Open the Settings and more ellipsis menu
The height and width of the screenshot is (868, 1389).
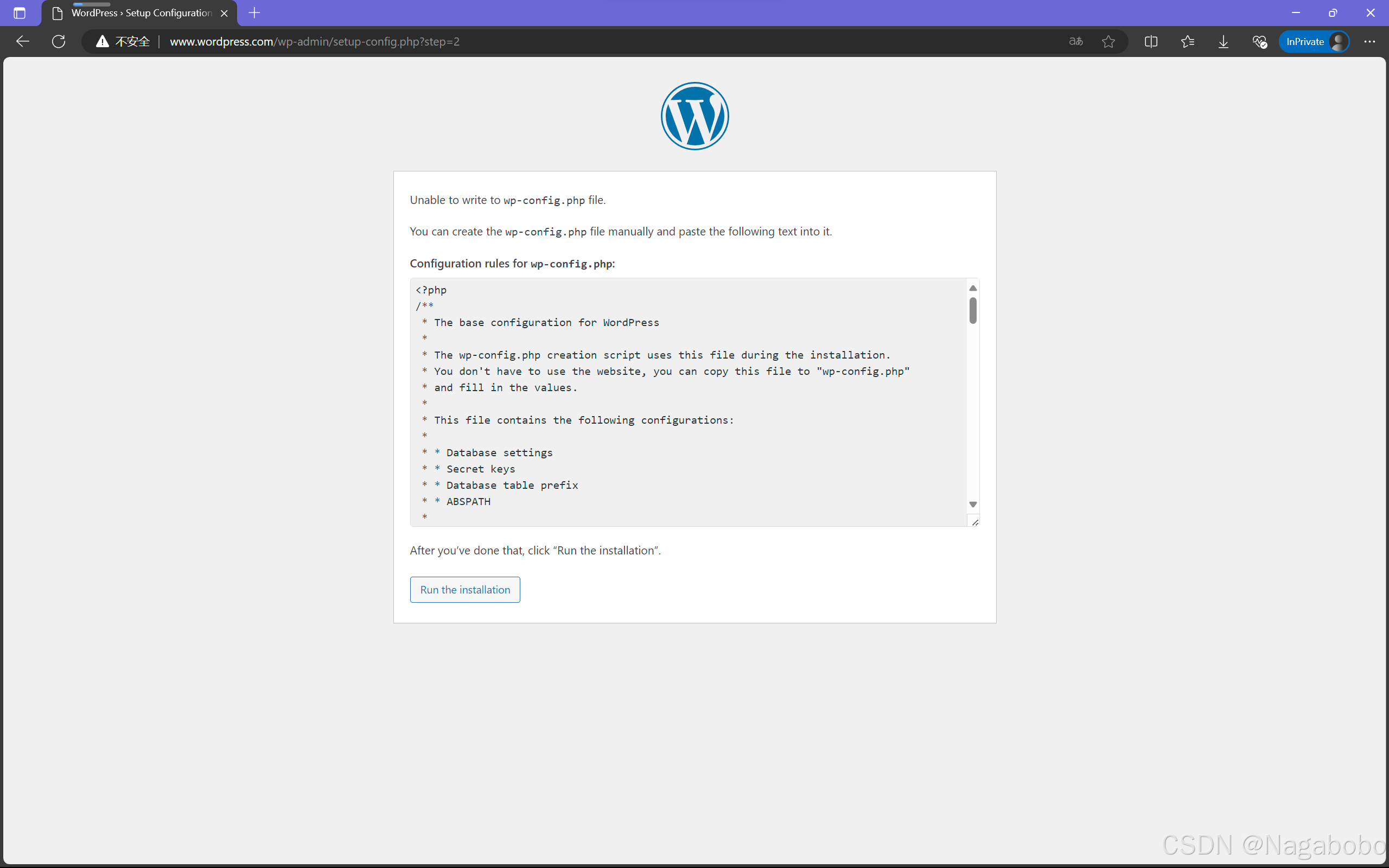point(1369,41)
